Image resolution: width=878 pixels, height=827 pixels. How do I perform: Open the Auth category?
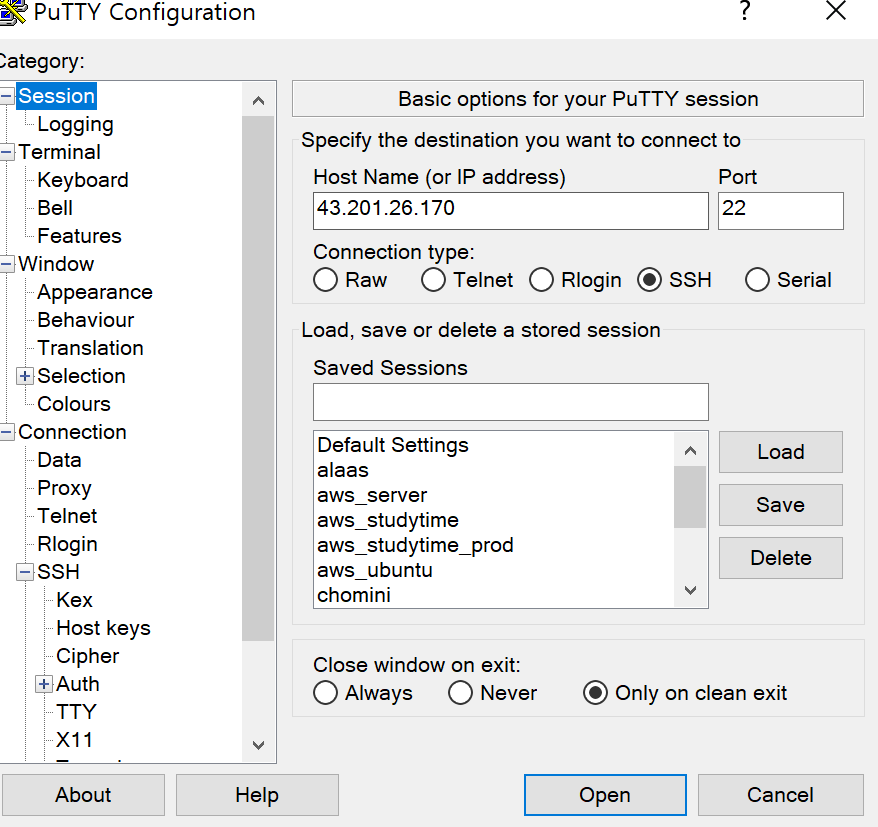click(78, 684)
